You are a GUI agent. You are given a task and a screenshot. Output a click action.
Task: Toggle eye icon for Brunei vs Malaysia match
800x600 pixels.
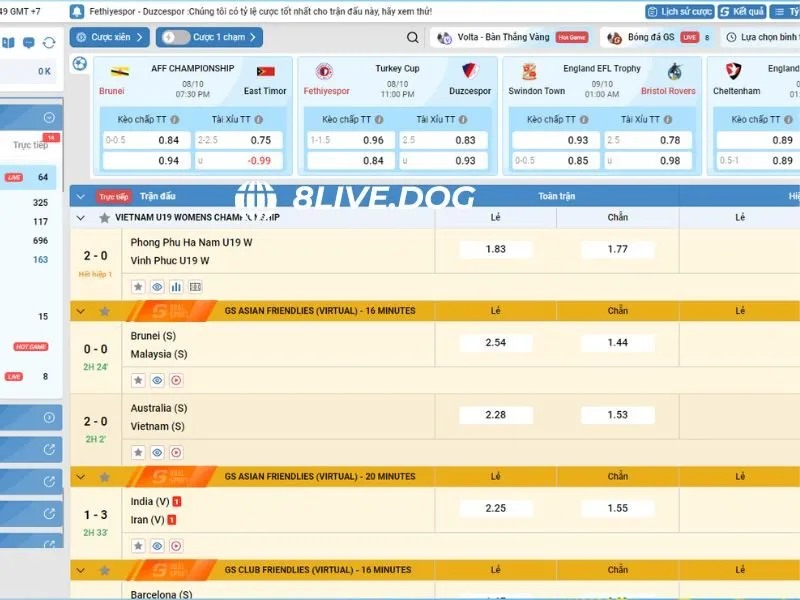click(x=157, y=380)
